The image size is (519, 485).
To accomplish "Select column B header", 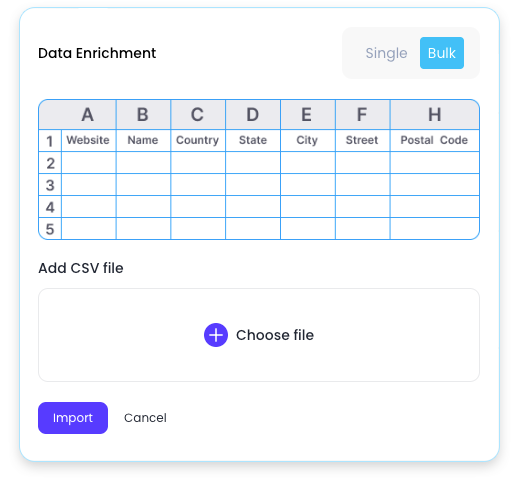I will 143,115.
